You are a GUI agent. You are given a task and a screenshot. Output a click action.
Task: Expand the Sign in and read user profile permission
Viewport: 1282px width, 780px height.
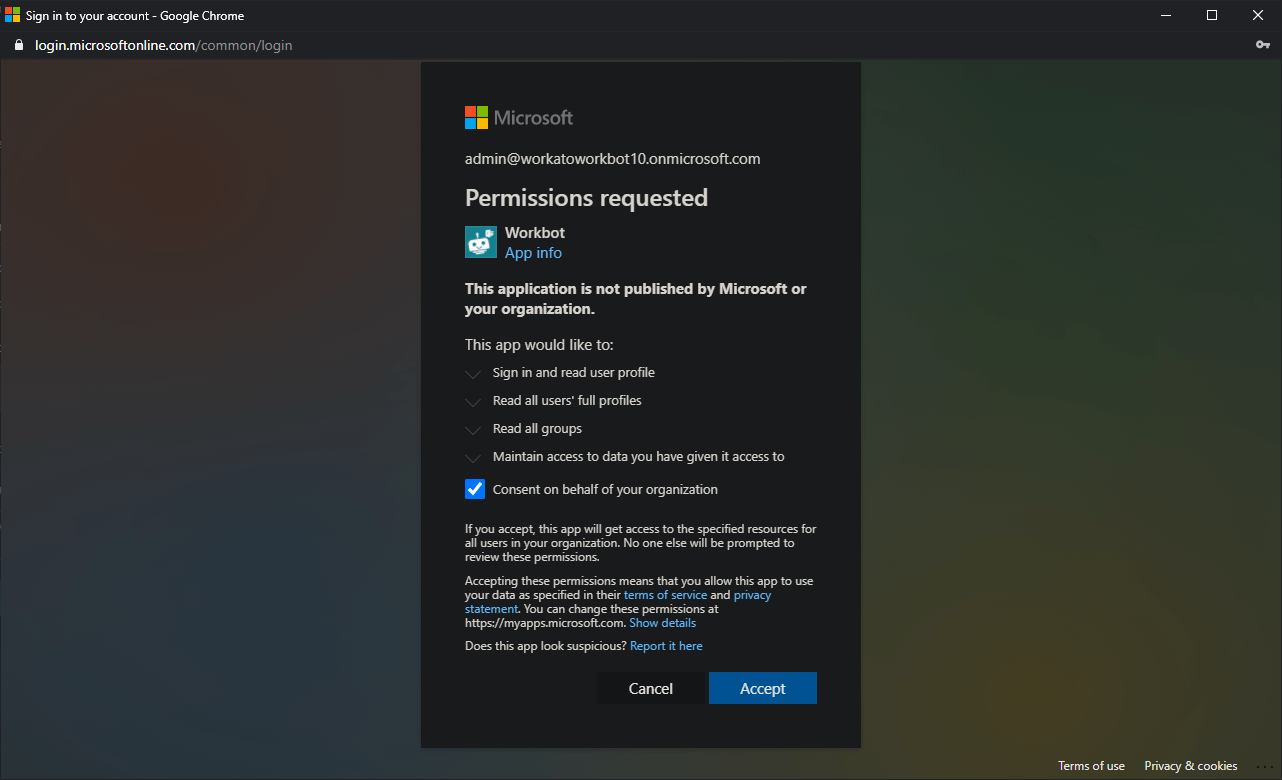click(472, 373)
